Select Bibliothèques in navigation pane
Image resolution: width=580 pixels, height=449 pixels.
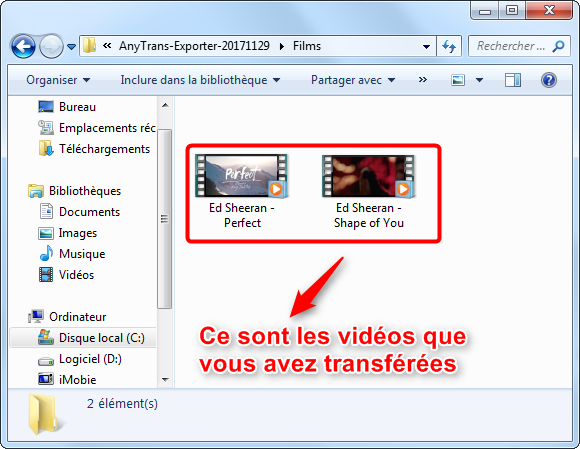[85, 191]
